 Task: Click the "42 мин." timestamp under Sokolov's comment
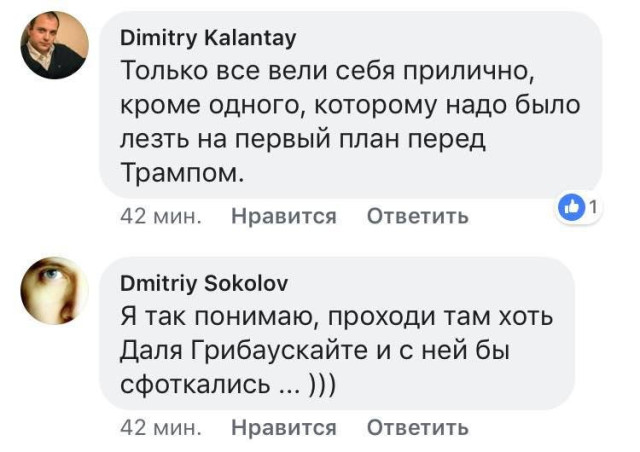point(161,428)
